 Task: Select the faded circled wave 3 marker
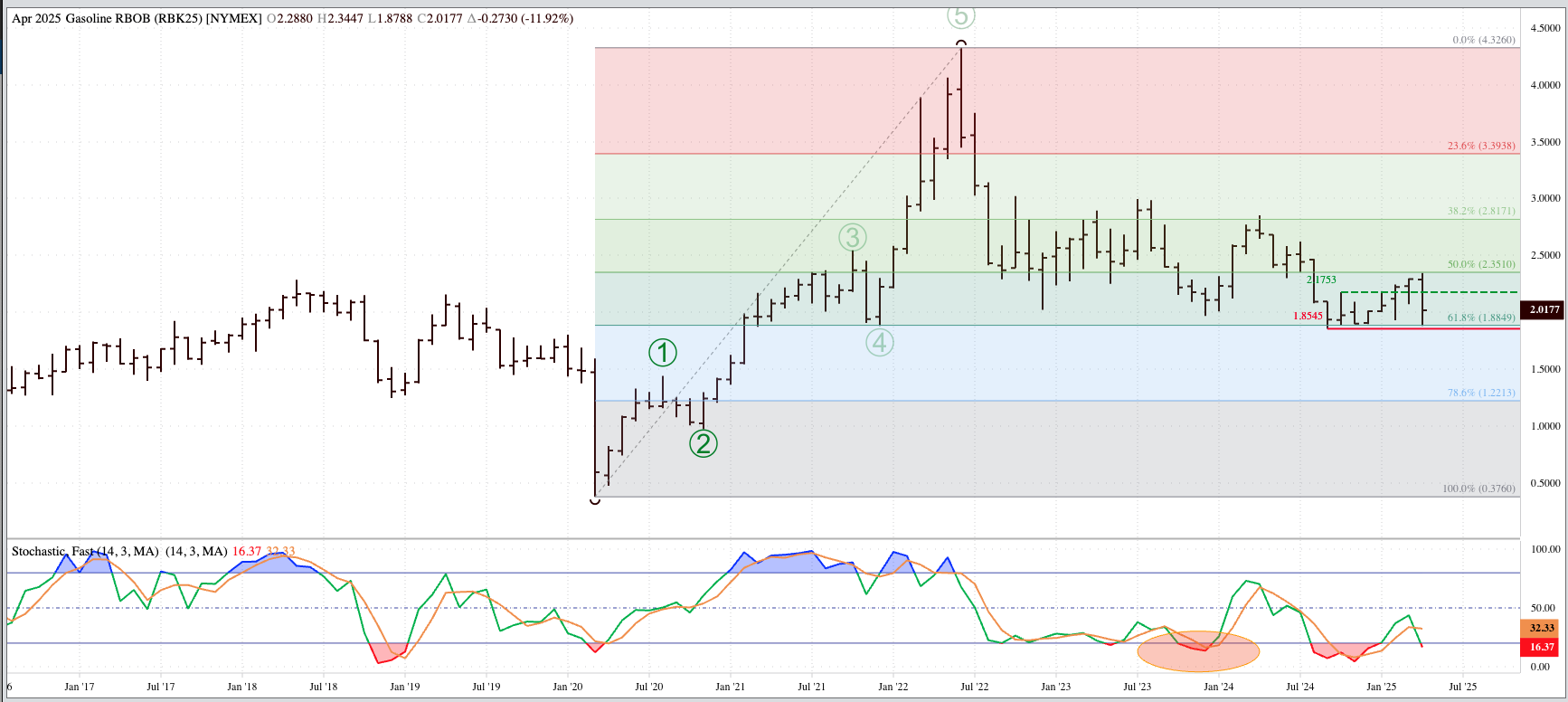[852, 237]
